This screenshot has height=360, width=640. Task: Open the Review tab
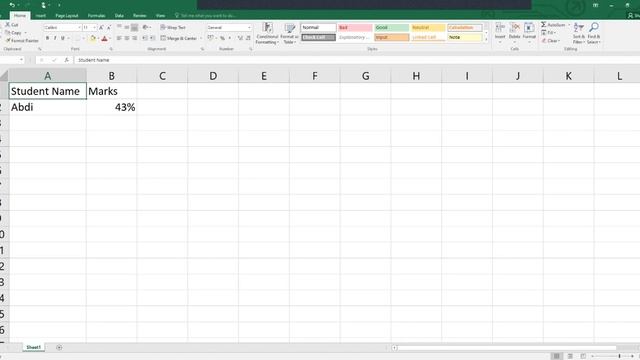pos(140,16)
